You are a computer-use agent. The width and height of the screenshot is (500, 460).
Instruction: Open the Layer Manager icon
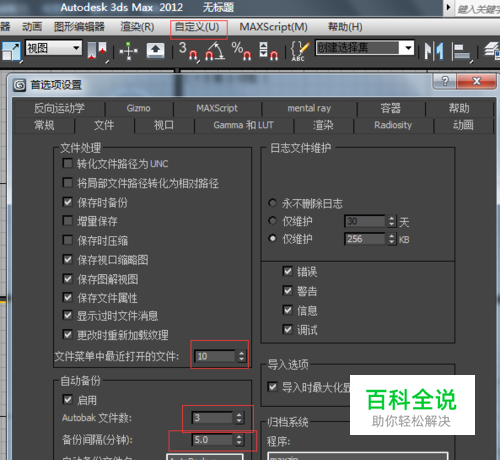491,51
